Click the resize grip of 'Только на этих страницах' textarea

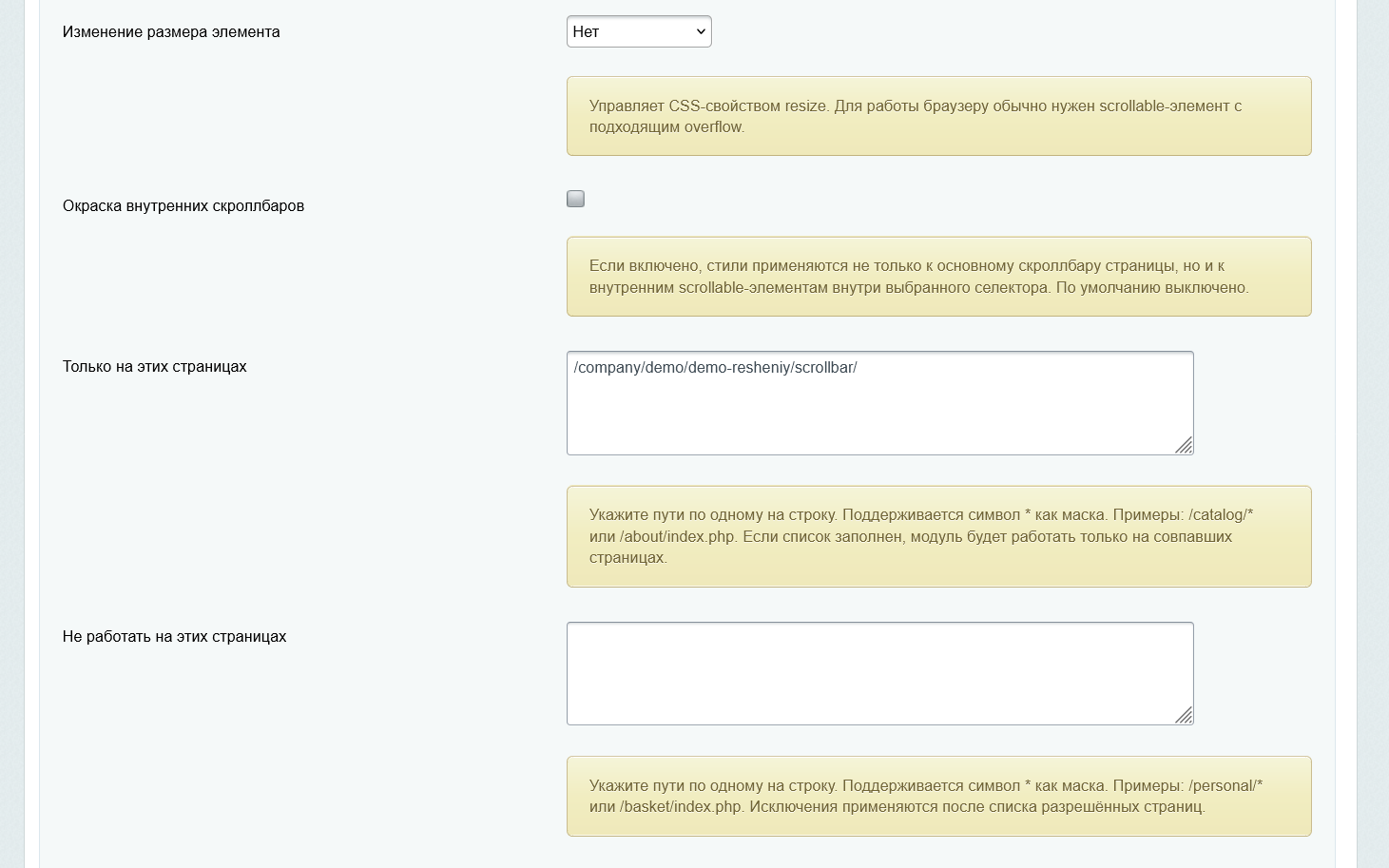(1184, 445)
